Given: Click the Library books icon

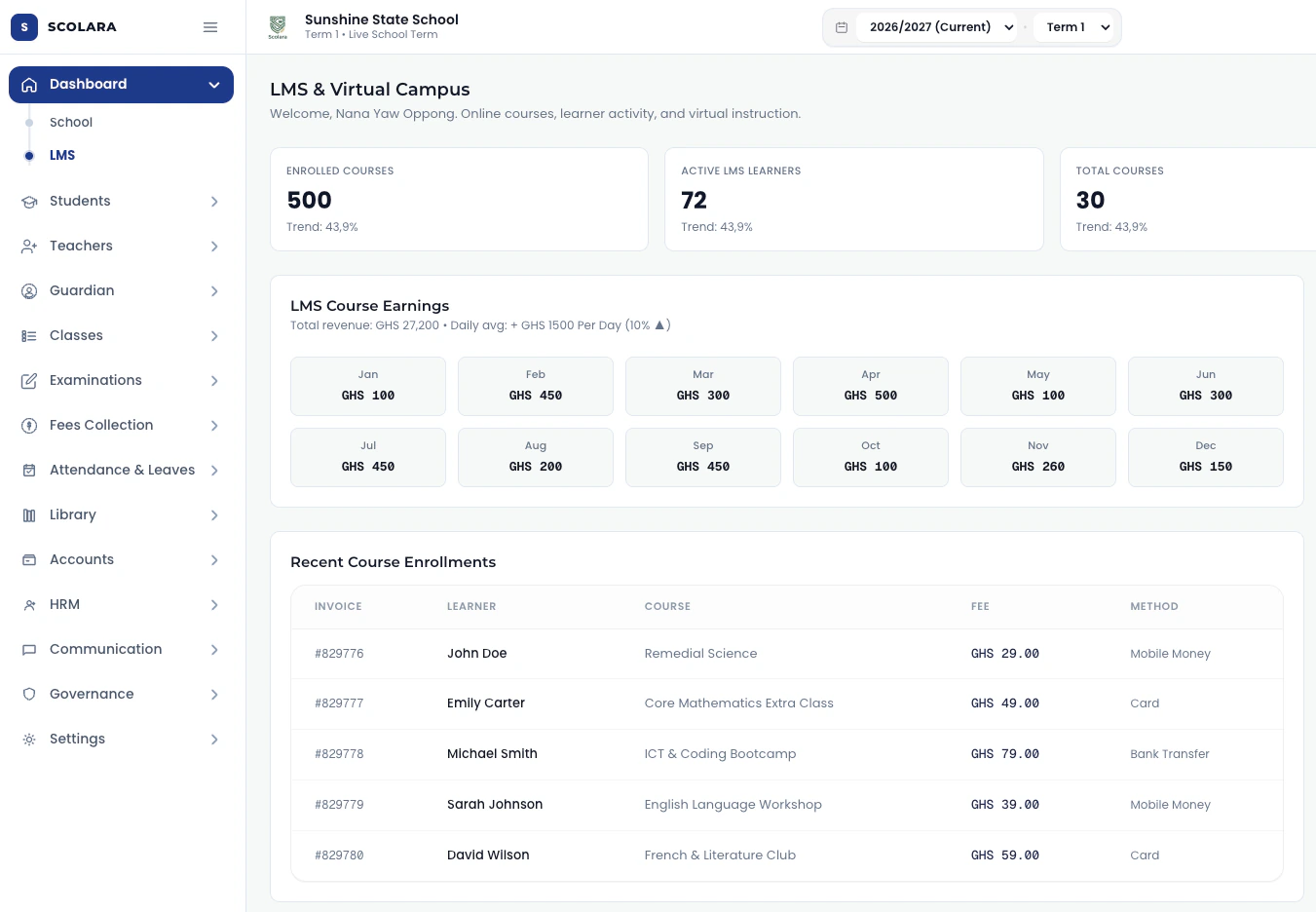Looking at the screenshot, I should (x=29, y=515).
